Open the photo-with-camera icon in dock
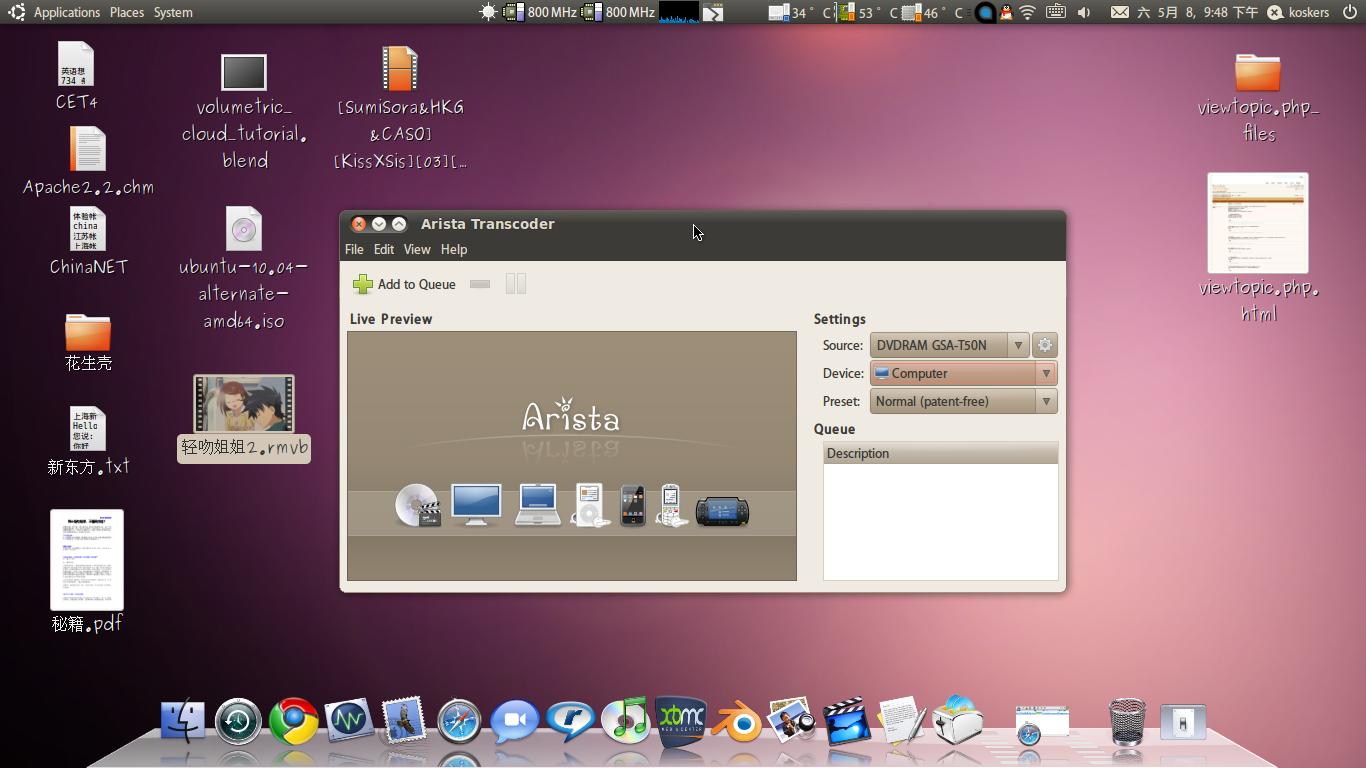 (x=792, y=720)
